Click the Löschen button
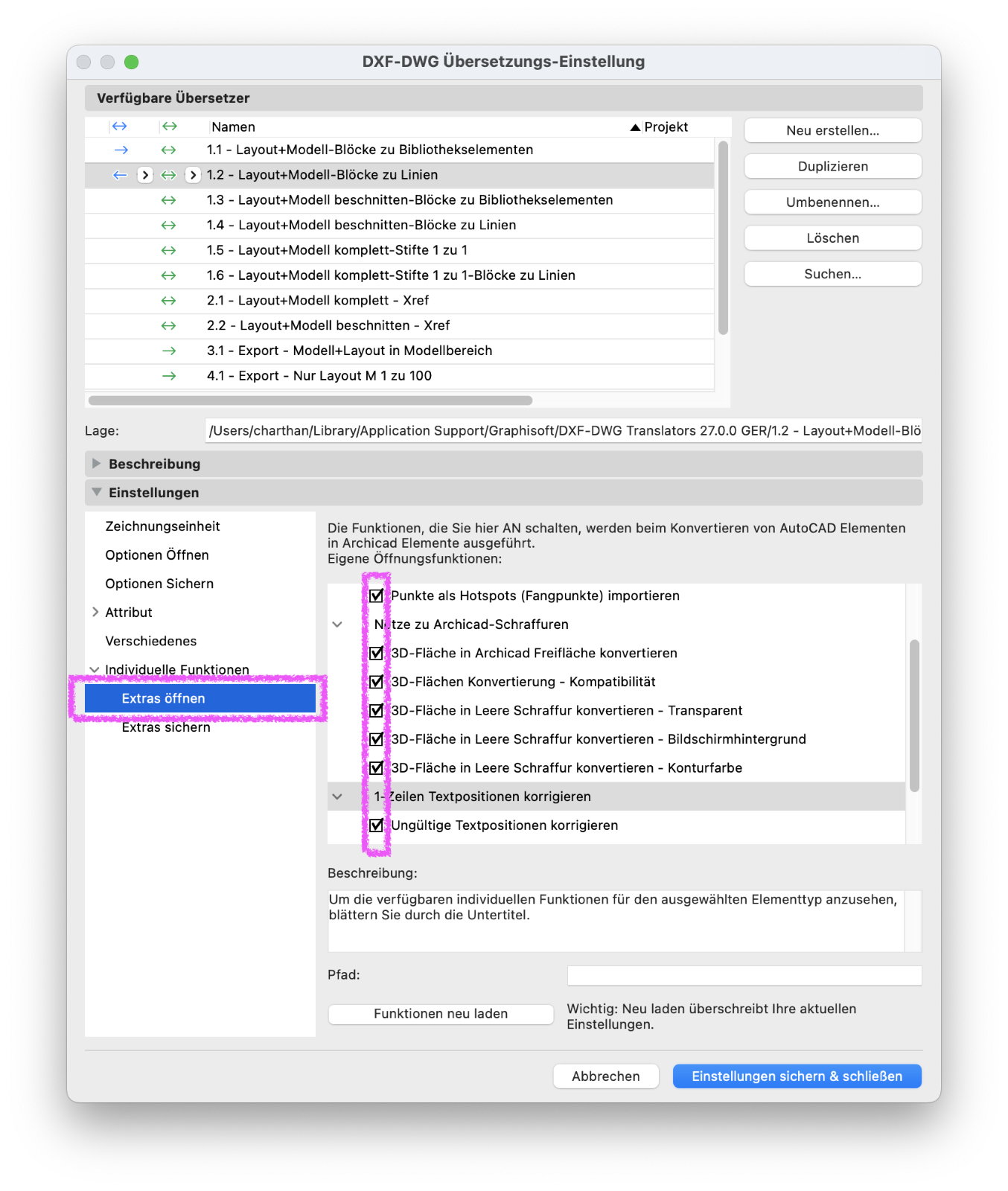This screenshot has width=1008, height=1191. pos(833,238)
